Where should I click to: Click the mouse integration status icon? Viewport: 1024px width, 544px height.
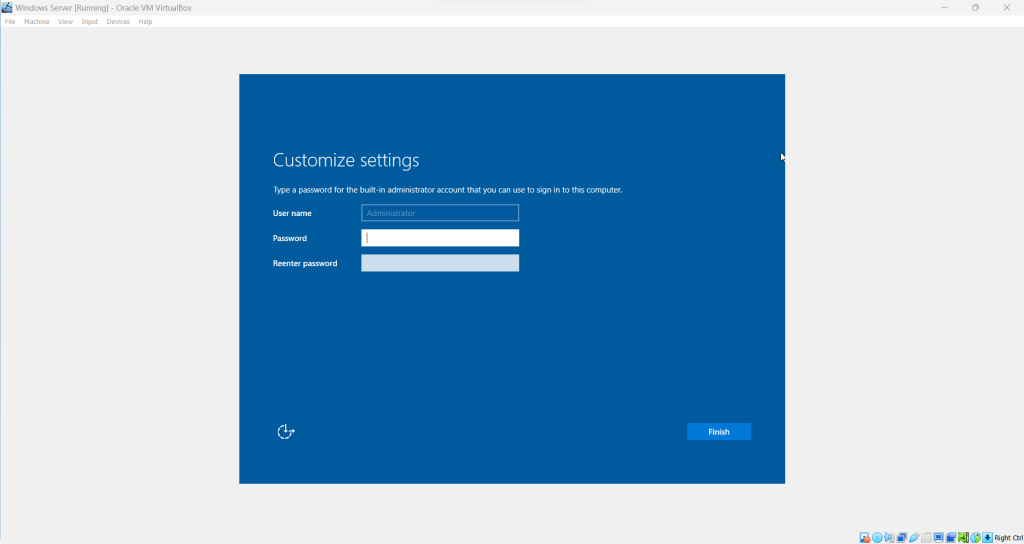(x=976, y=537)
